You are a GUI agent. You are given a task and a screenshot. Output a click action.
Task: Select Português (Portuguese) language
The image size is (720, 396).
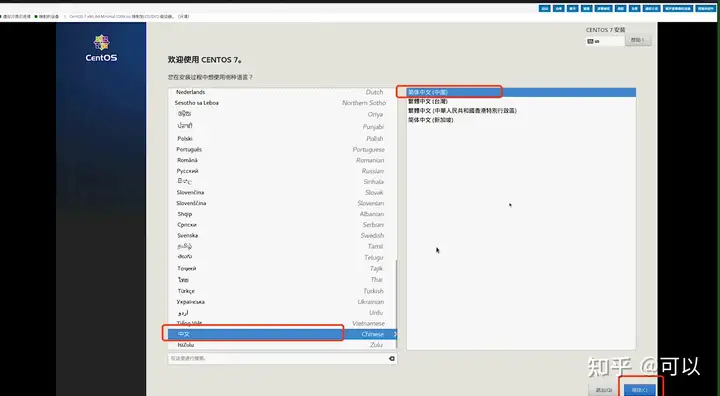click(x=281, y=149)
